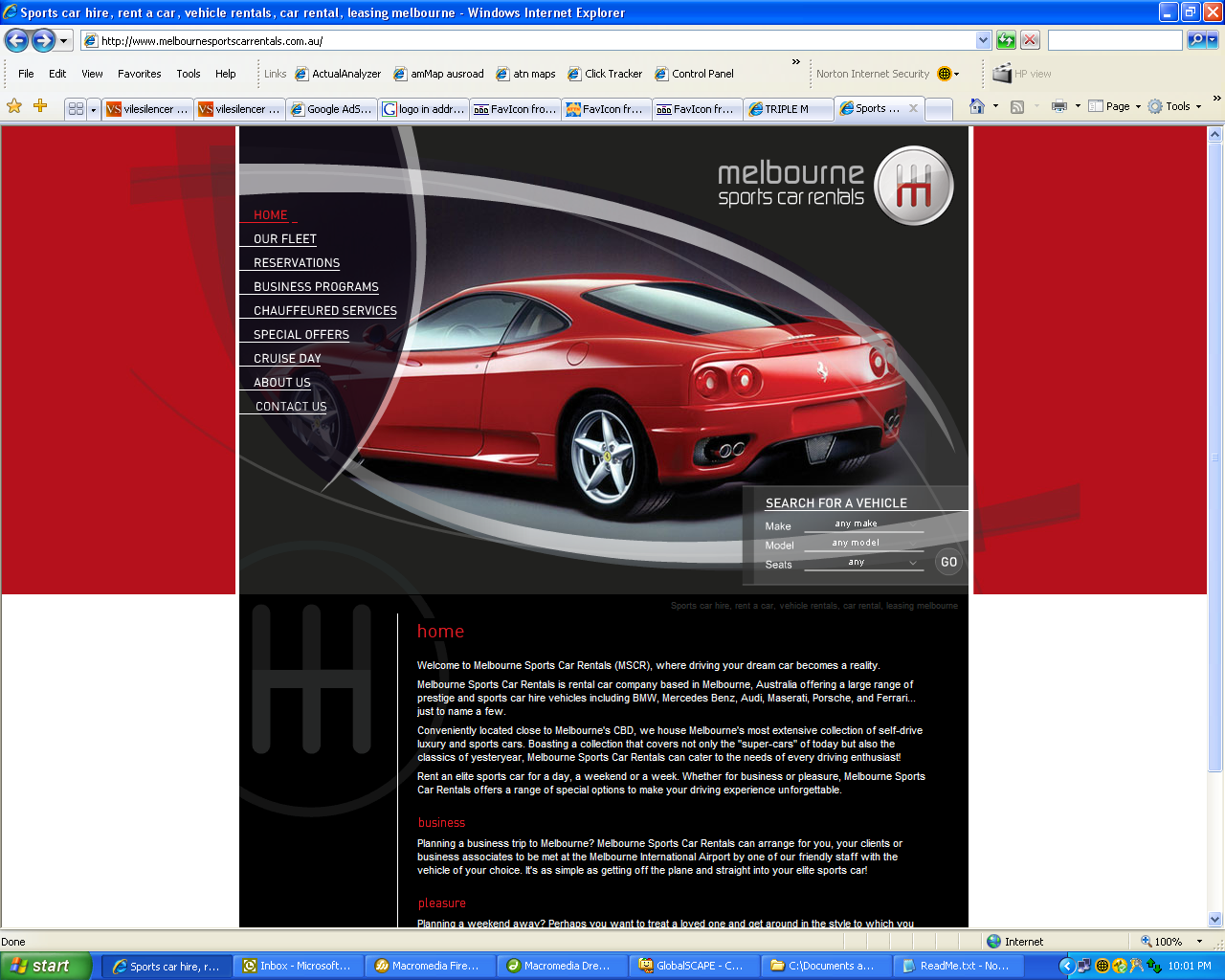Open the View menu
Image resolution: width=1225 pixels, height=980 pixels.
tap(92, 74)
